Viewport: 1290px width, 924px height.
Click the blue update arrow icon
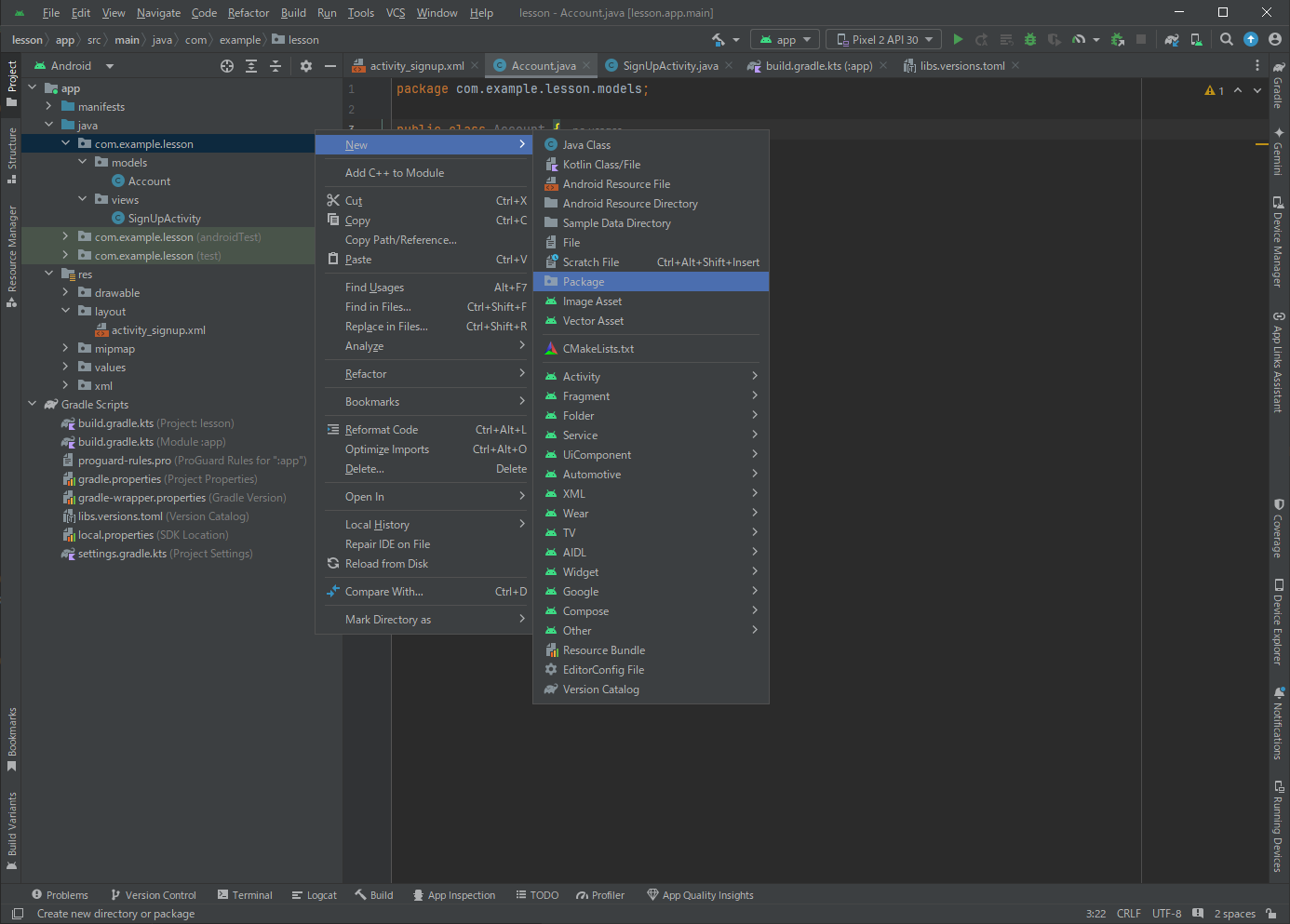tap(1251, 39)
